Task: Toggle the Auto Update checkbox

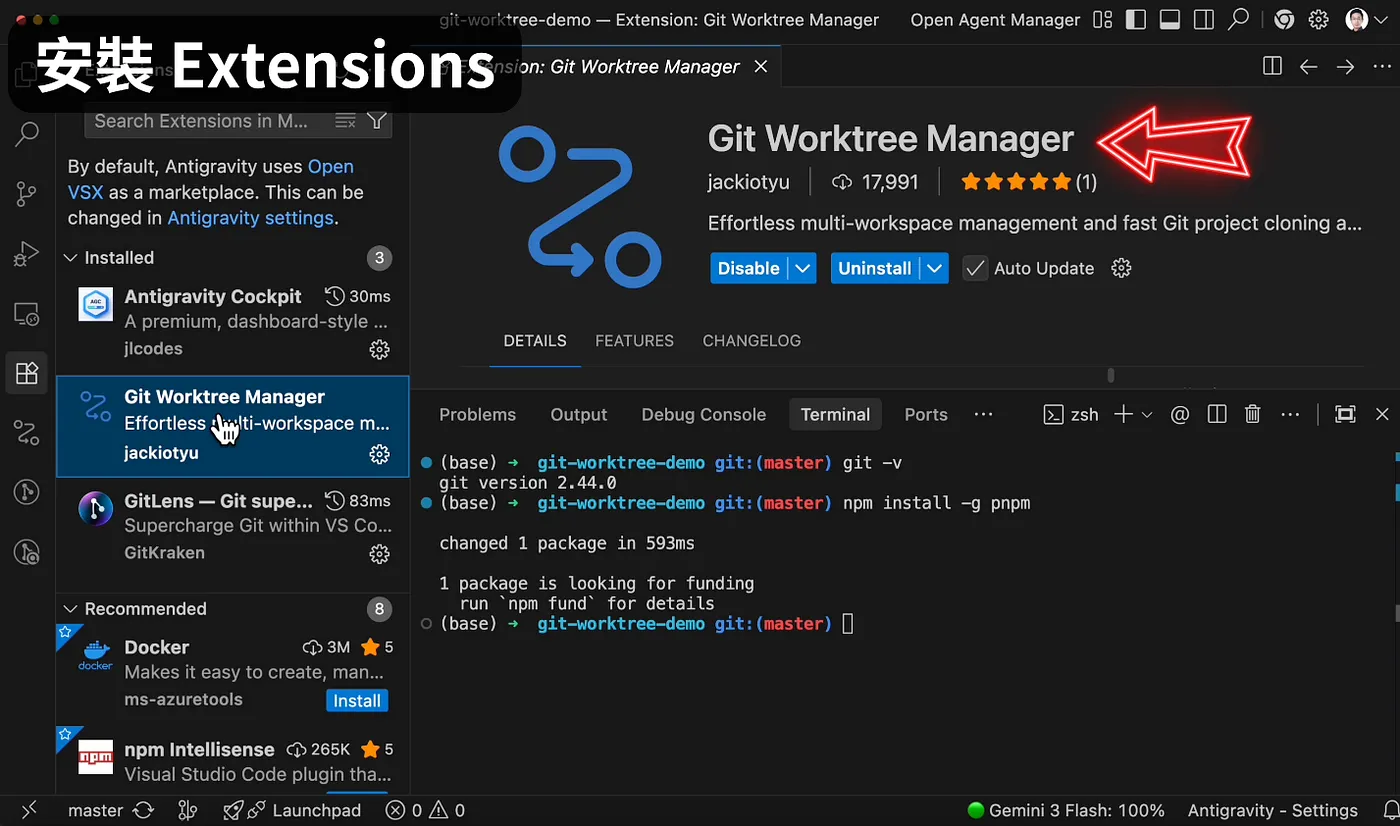Action: tap(975, 268)
